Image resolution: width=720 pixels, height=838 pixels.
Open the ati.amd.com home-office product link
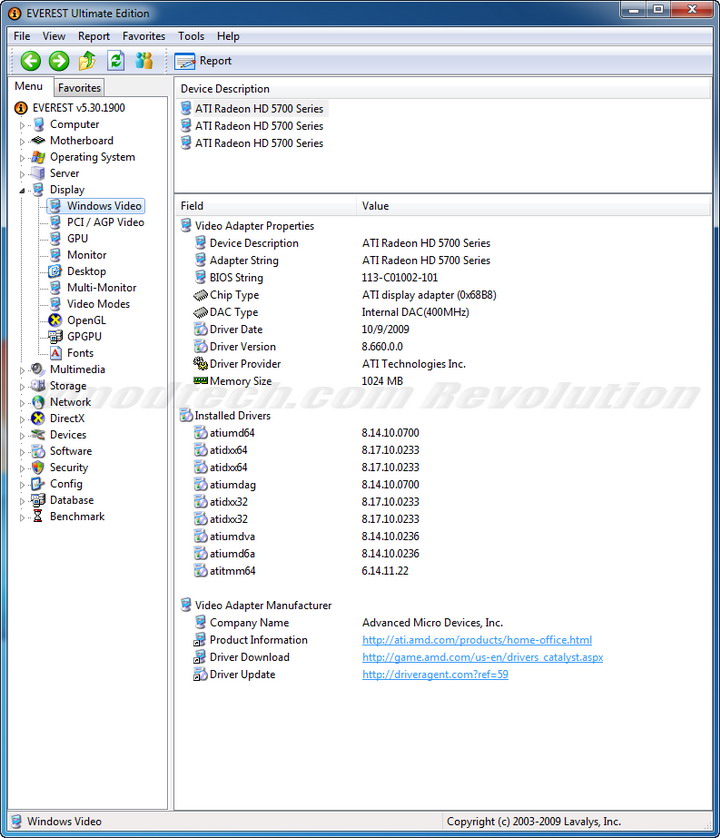point(477,640)
